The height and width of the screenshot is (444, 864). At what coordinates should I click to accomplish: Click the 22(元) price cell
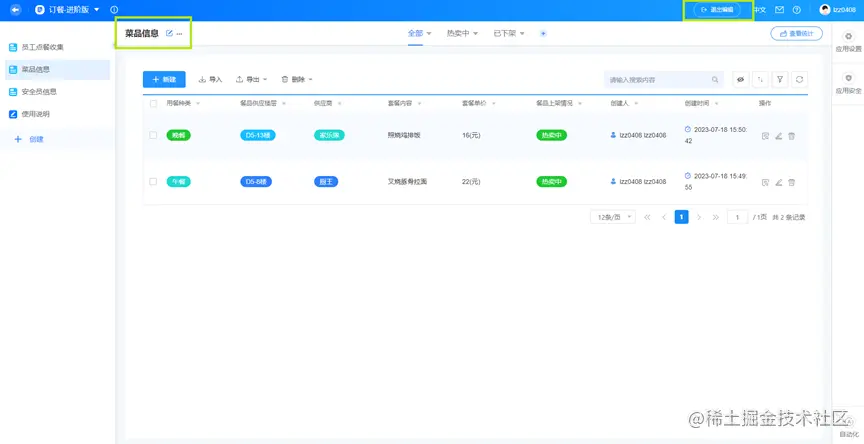point(471,181)
